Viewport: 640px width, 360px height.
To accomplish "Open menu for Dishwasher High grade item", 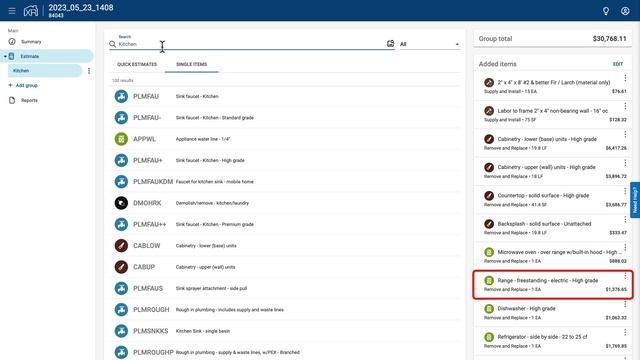I will click(x=625, y=304).
